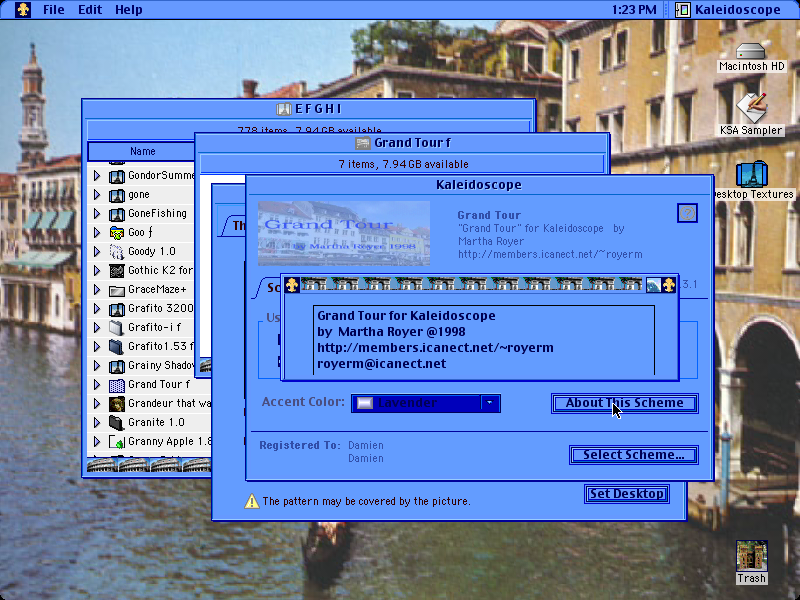The height and width of the screenshot is (600, 800).
Task: Click the 1:23 PM menu bar clock
Action: pos(634,10)
